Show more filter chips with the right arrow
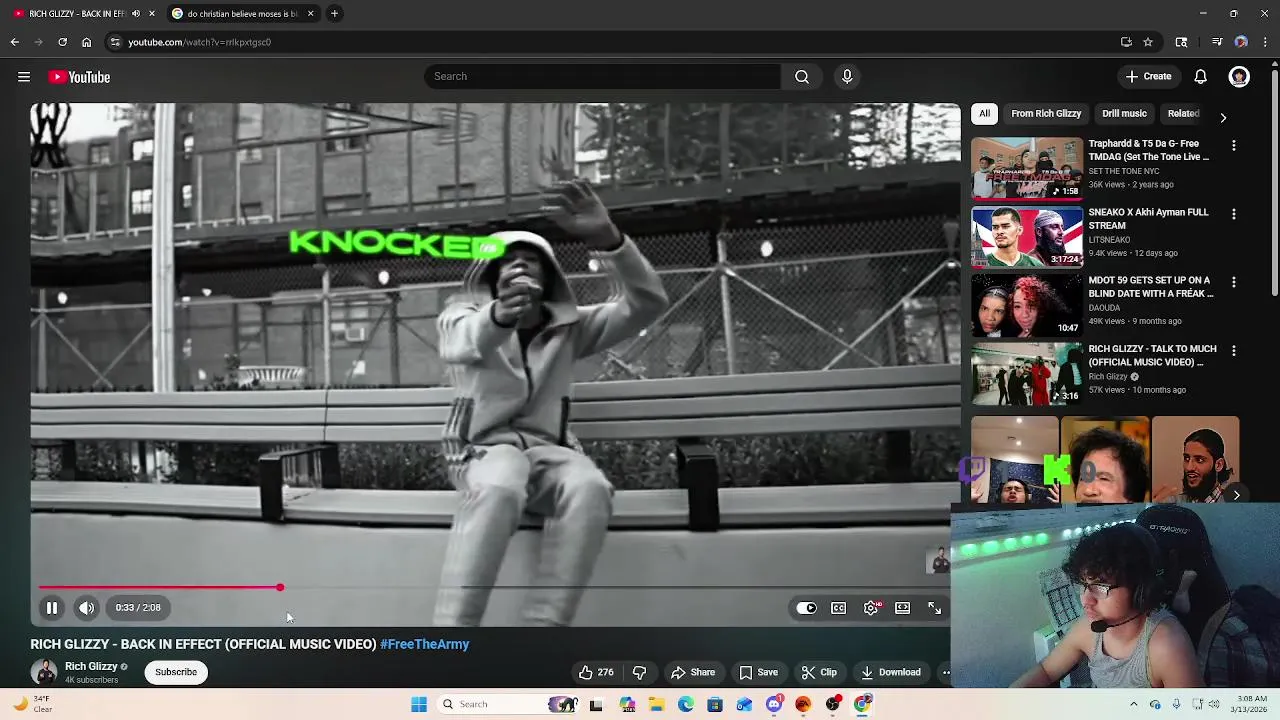 pyautogui.click(x=1223, y=117)
